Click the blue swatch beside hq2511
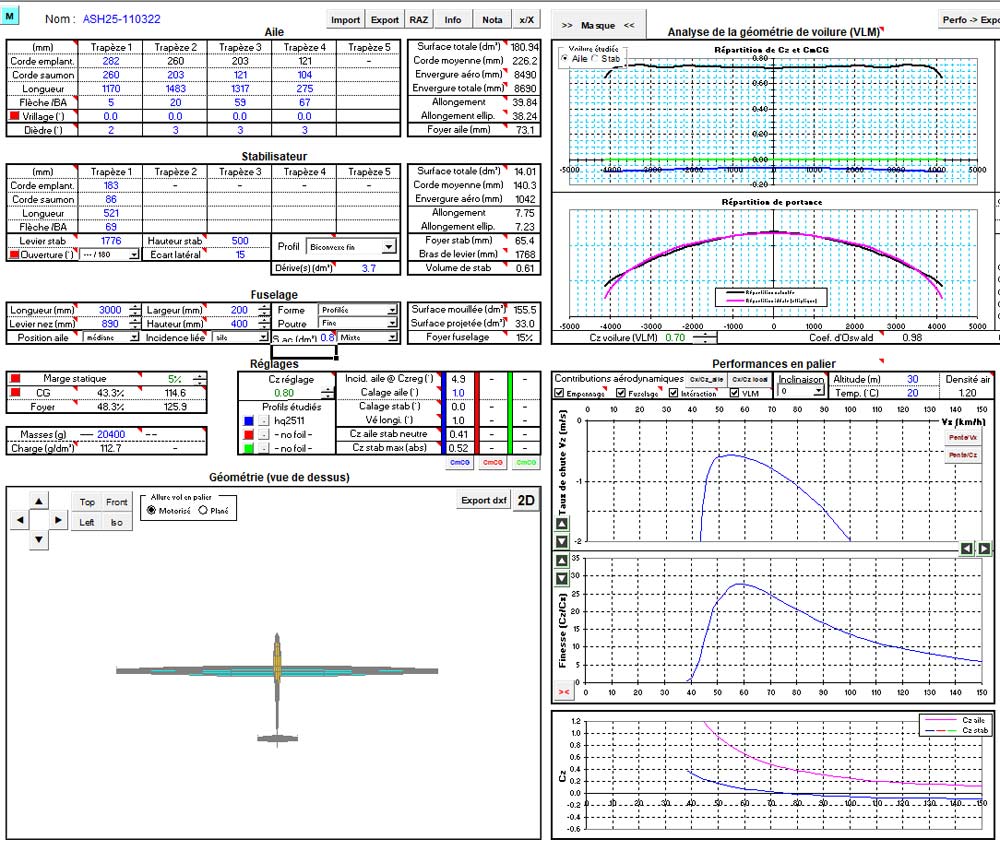The height and width of the screenshot is (851, 1000). click(249, 421)
